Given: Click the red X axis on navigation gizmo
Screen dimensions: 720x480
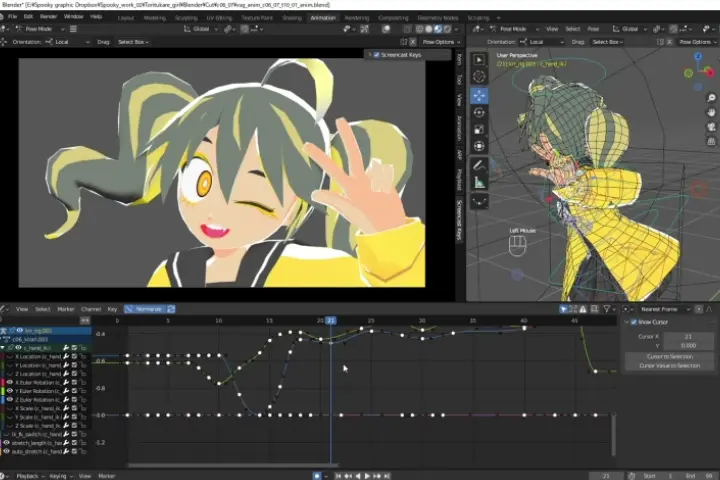Looking at the screenshot, I should [710, 73].
